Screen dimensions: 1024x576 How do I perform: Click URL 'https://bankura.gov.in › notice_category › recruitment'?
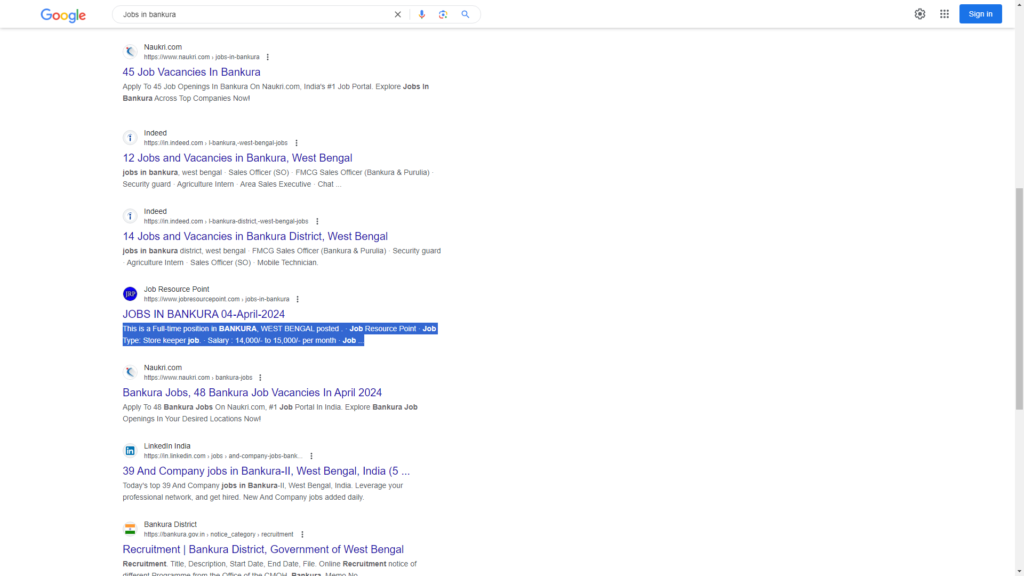point(218,534)
